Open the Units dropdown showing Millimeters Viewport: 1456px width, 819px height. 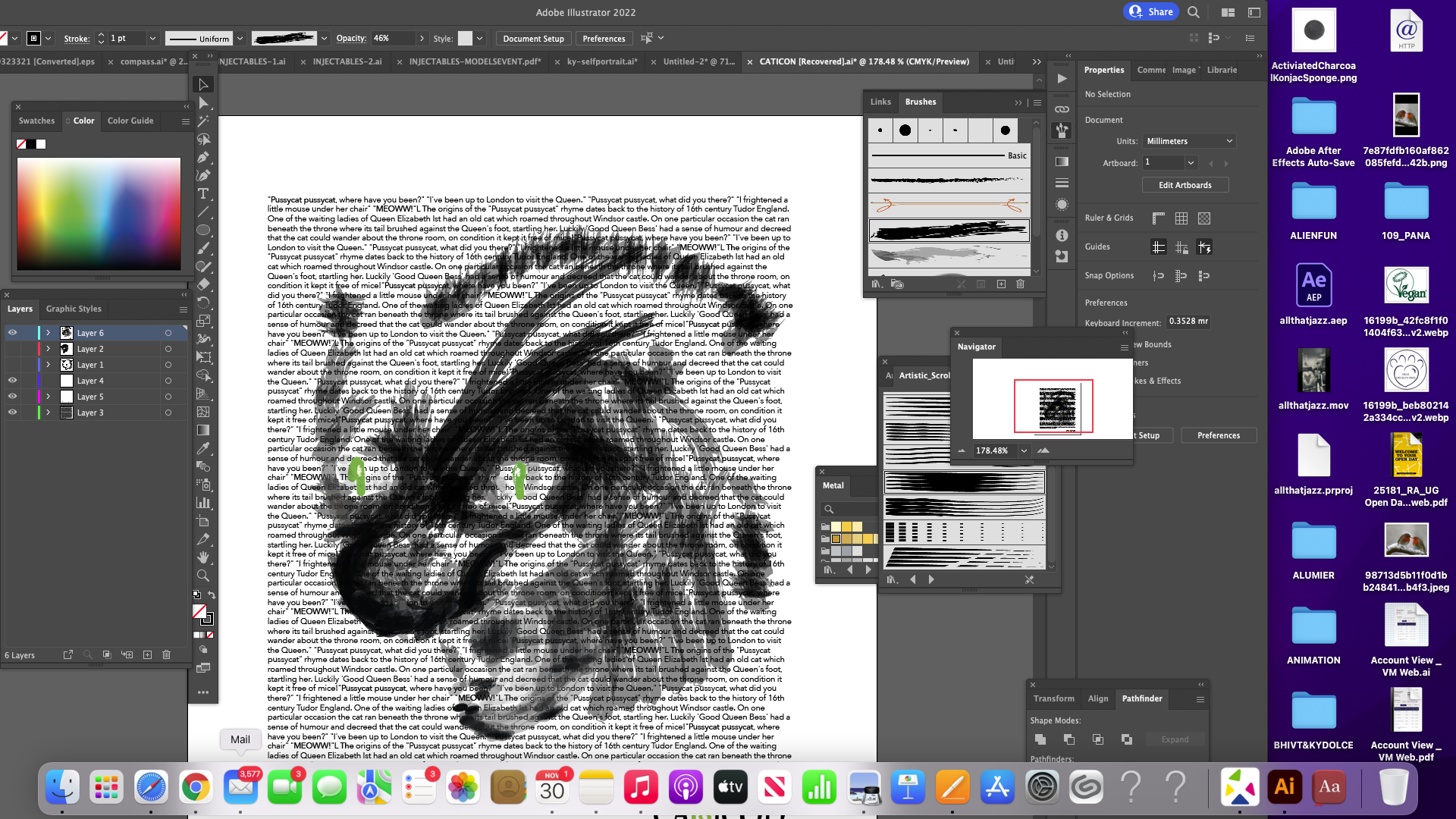(1189, 141)
